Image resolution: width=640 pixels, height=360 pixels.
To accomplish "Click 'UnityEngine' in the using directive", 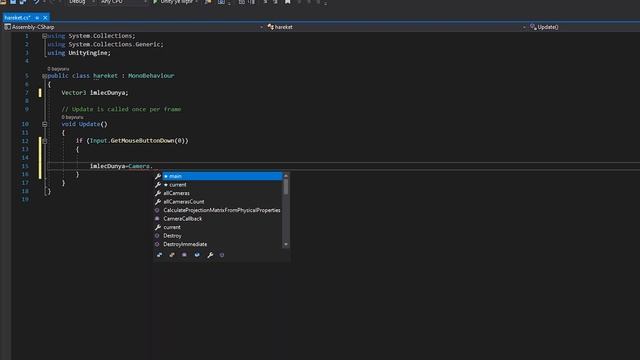I will tap(88, 53).
